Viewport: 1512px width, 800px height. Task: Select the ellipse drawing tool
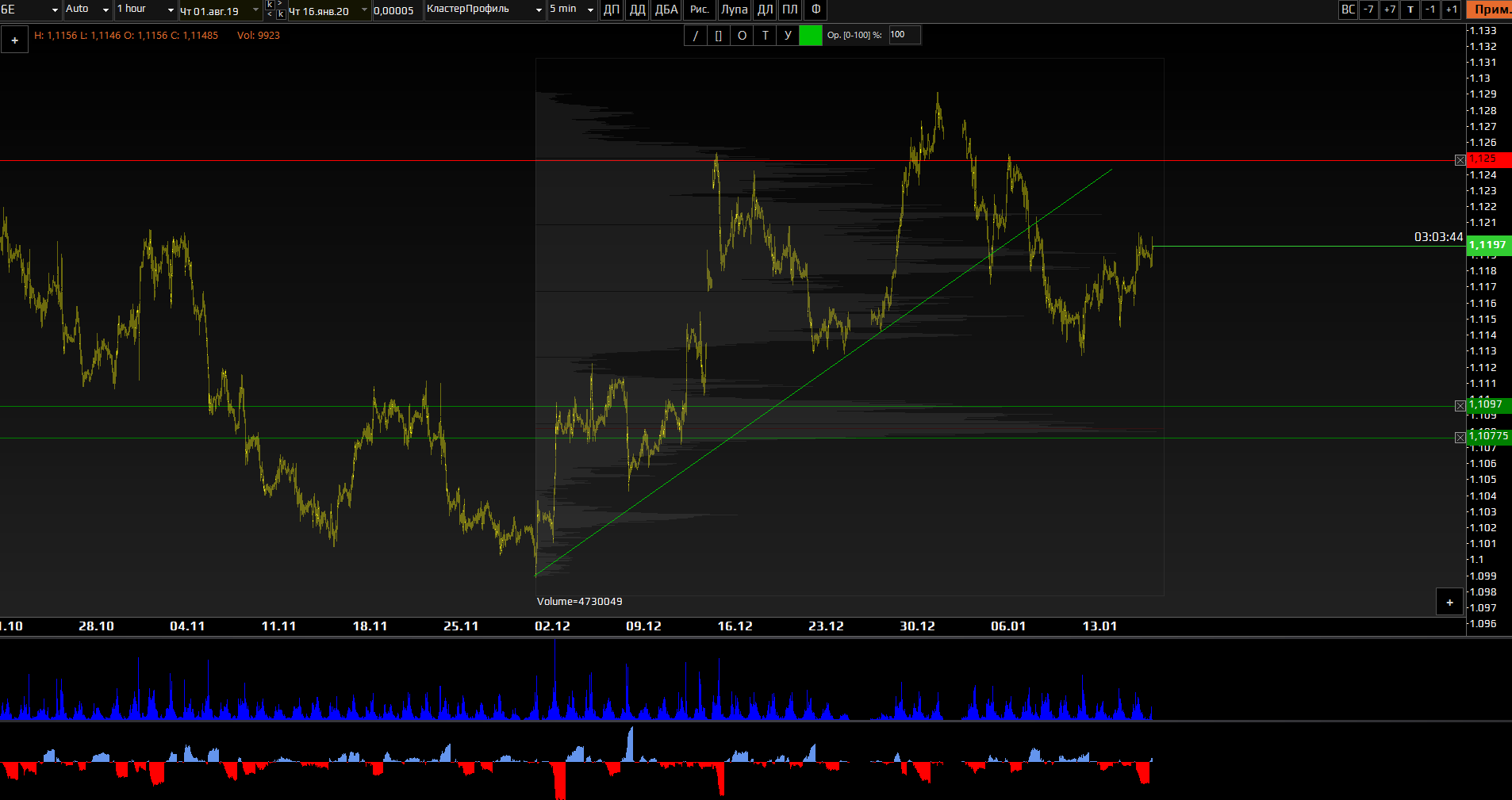pos(742,36)
